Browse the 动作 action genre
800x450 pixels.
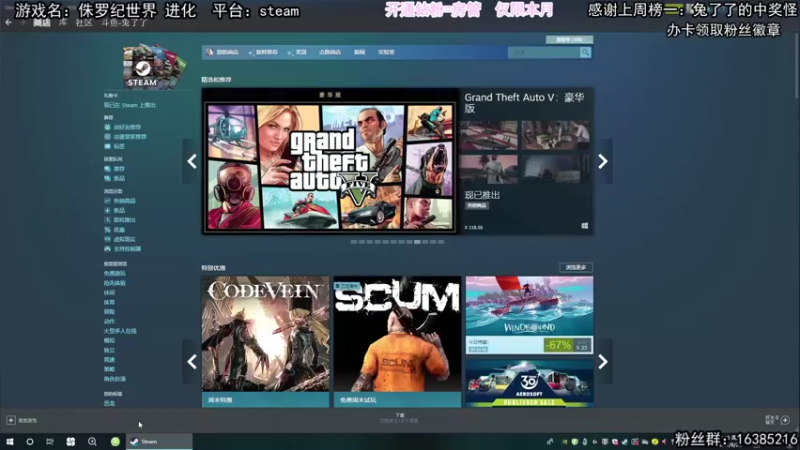point(109,321)
